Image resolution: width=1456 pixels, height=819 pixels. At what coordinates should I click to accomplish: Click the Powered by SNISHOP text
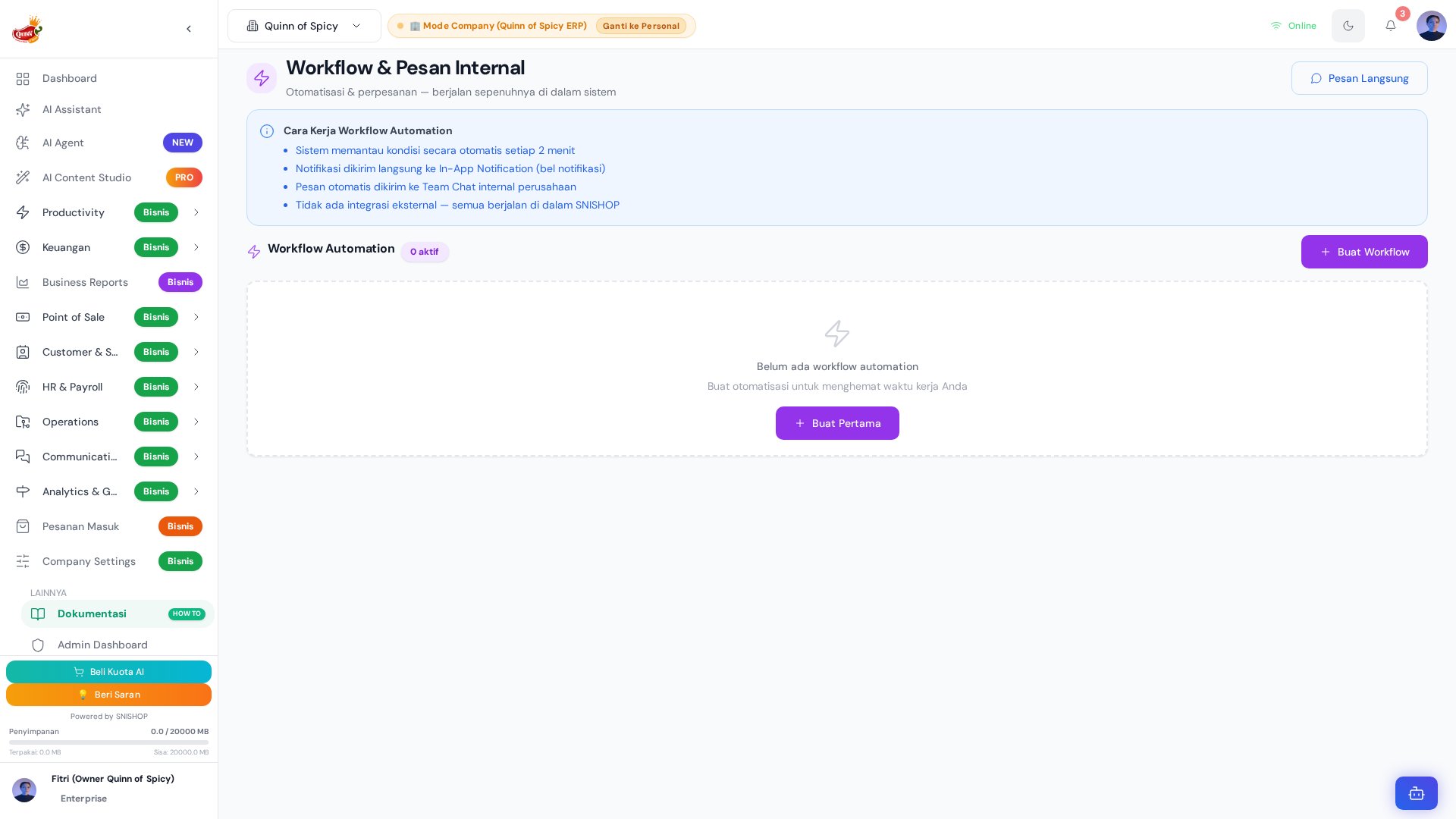point(108,717)
